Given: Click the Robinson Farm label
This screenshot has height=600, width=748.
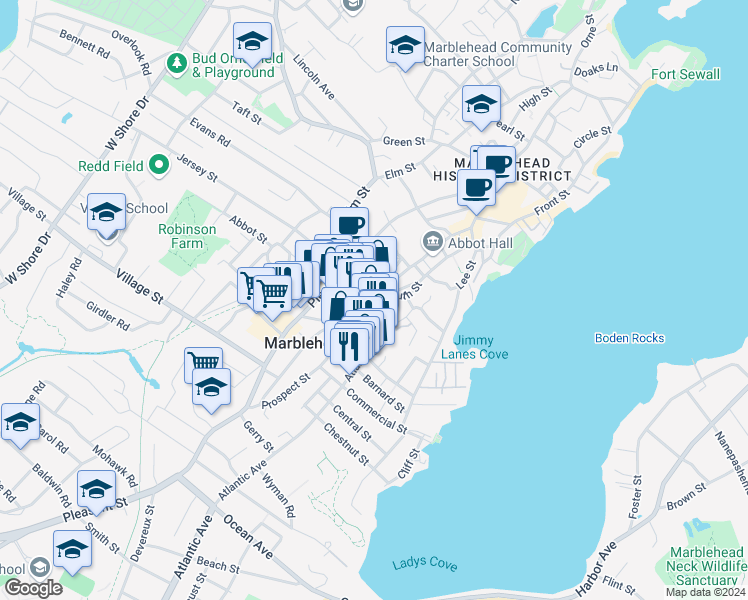Looking at the screenshot, I should coord(187,236).
